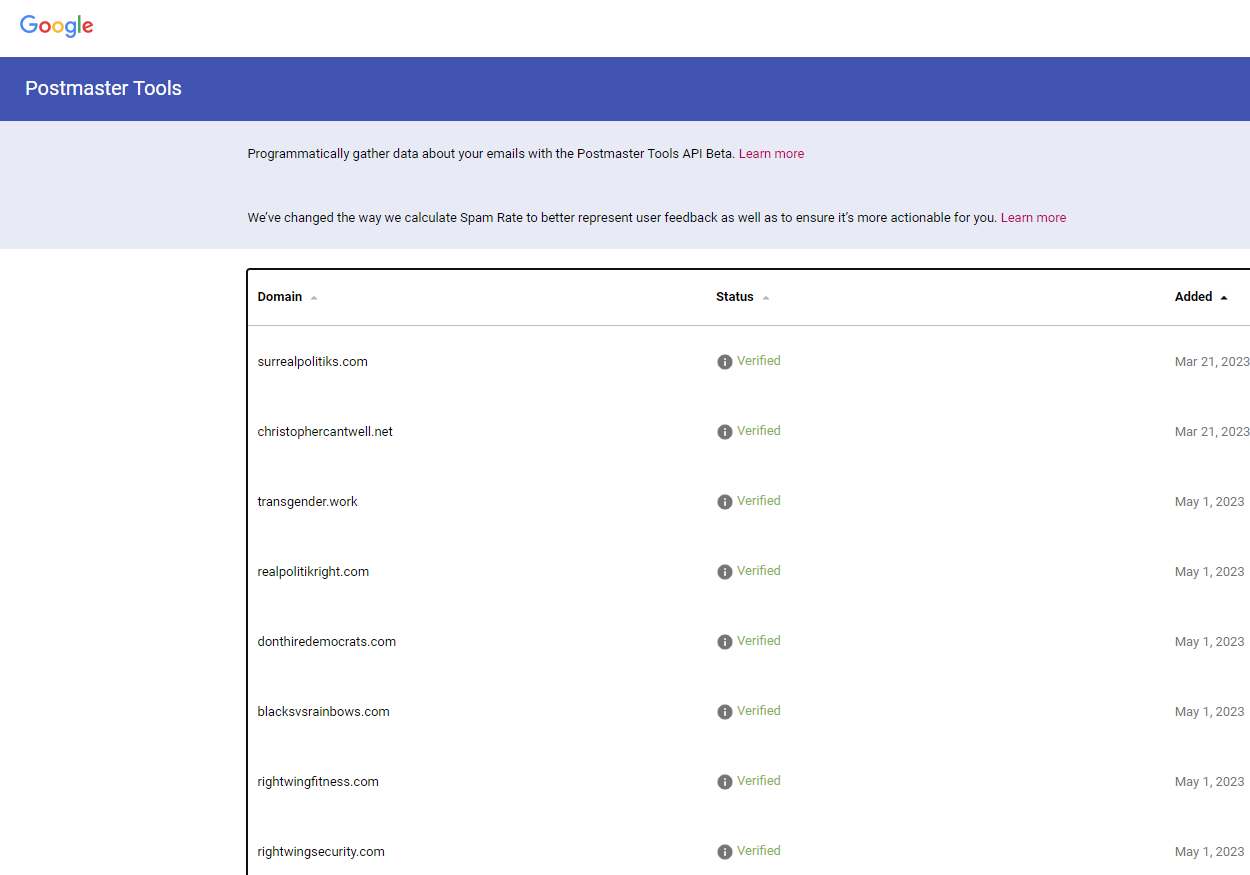This screenshot has width=1250, height=875.
Task: Click info icon for transgender.work status
Action: click(725, 502)
